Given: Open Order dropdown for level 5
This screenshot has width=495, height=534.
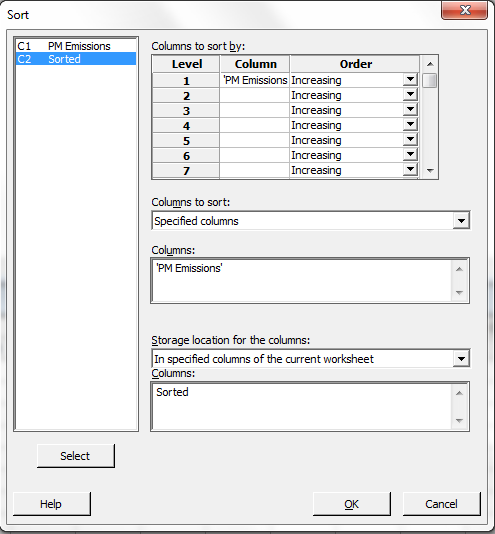Looking at the screenshot, I should tap(410, 140).
